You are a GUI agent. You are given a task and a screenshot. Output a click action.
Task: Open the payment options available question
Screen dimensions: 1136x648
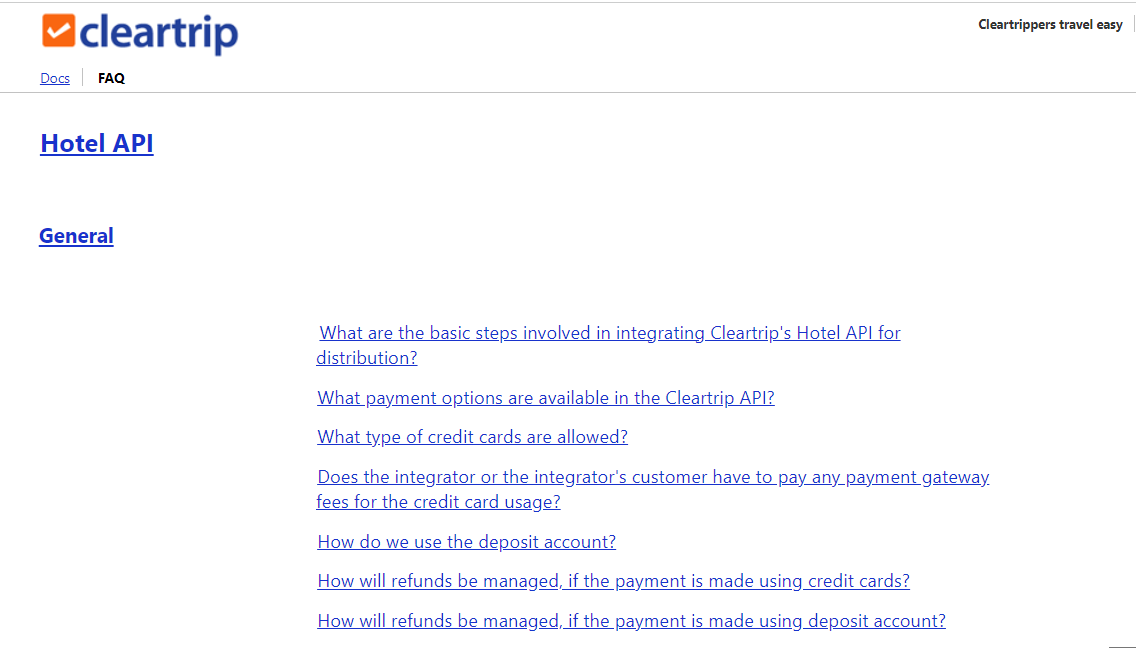click(x=546, y=398)
